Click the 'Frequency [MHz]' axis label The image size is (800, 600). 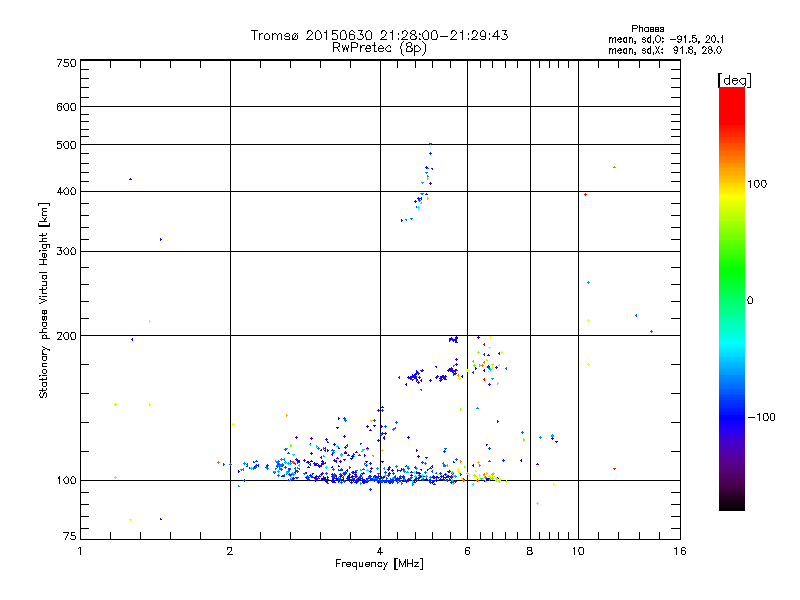pos(379,564)
